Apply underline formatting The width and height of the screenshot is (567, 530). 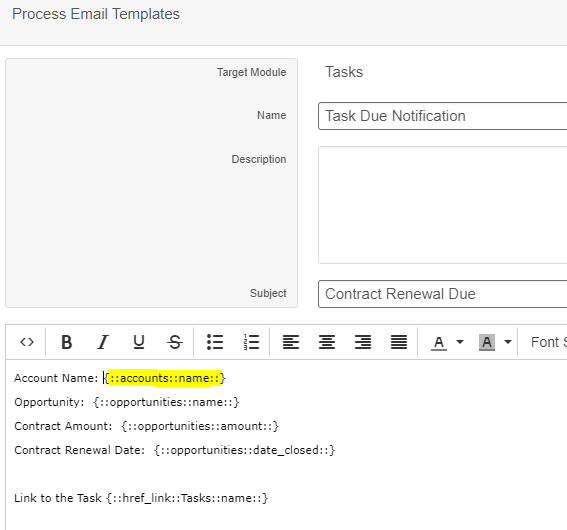[139, 342]
